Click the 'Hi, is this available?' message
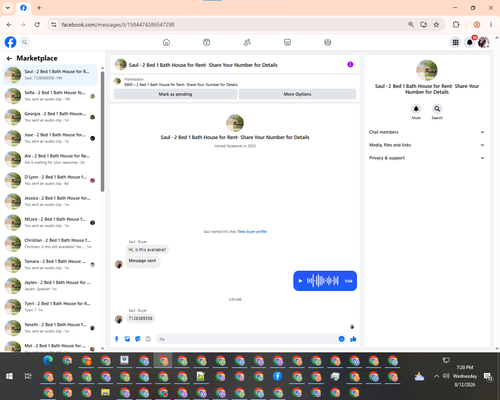This screenshot has width=500, height=400. click(147, 250)
